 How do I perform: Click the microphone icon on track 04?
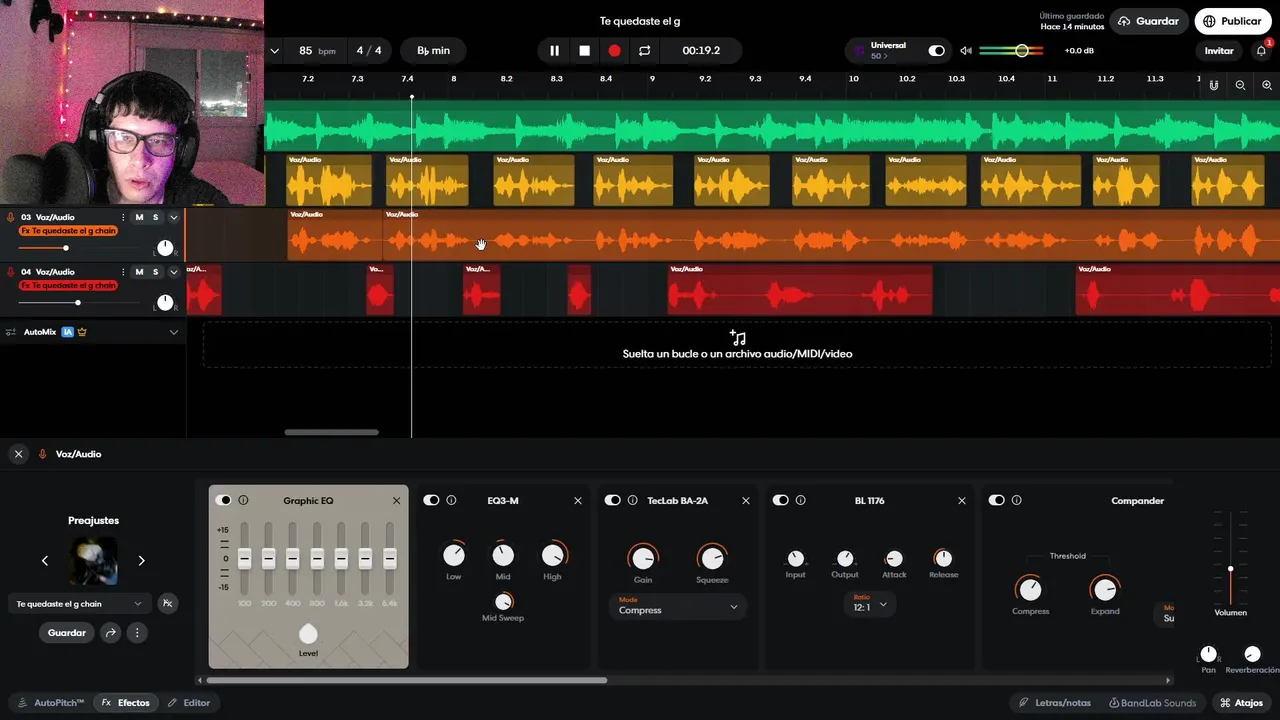tap(11, 272)
